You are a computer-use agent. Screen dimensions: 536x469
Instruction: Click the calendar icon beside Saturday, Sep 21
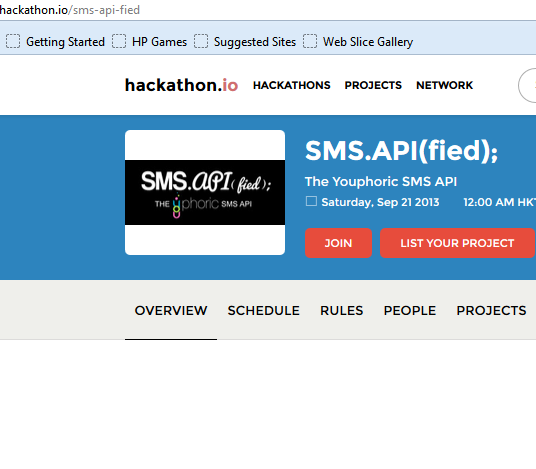tap(311, 201)
